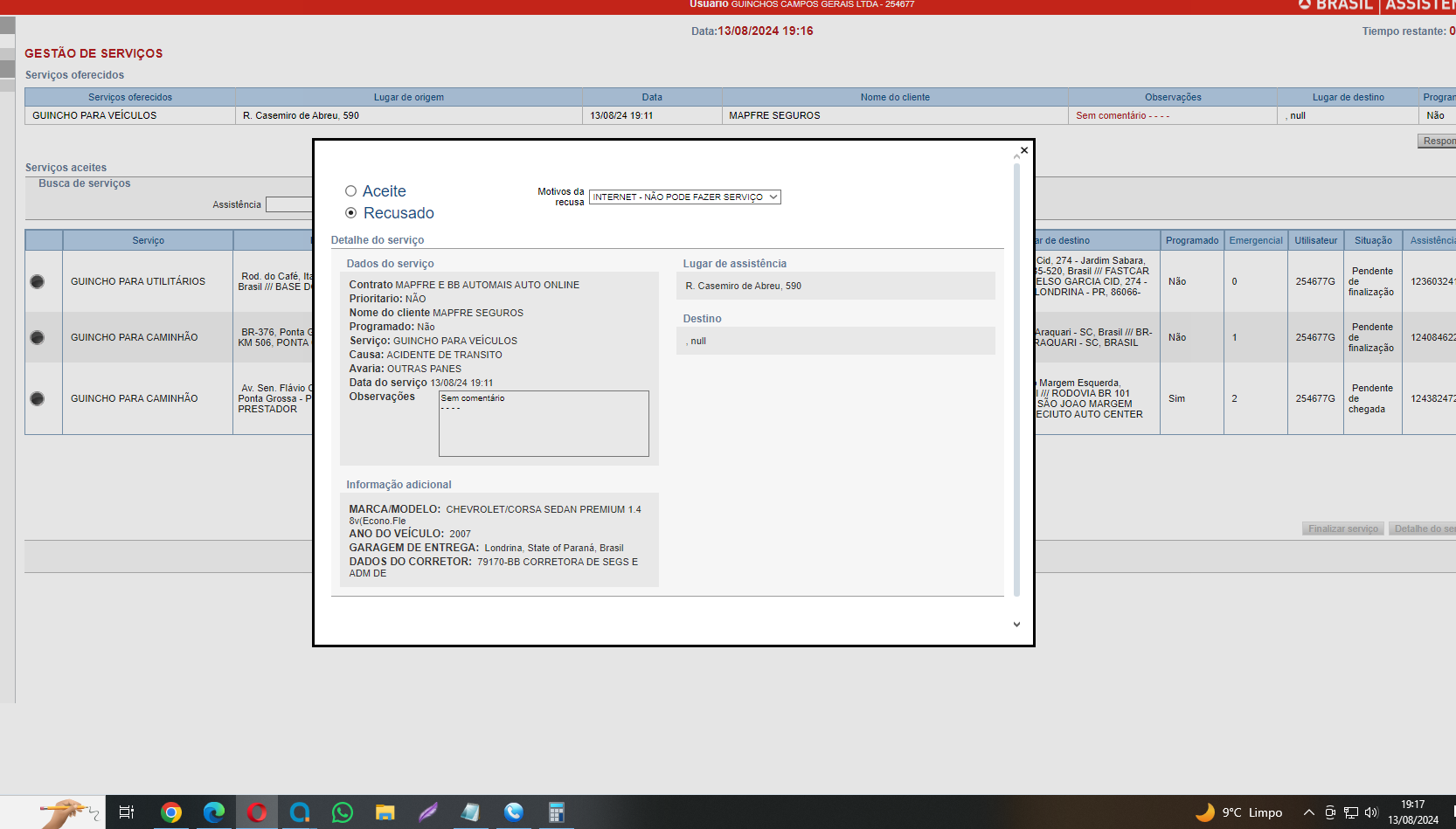1456x829 pixels.
Task: Select the Aceite radio option
Action: tap(351, 191)
